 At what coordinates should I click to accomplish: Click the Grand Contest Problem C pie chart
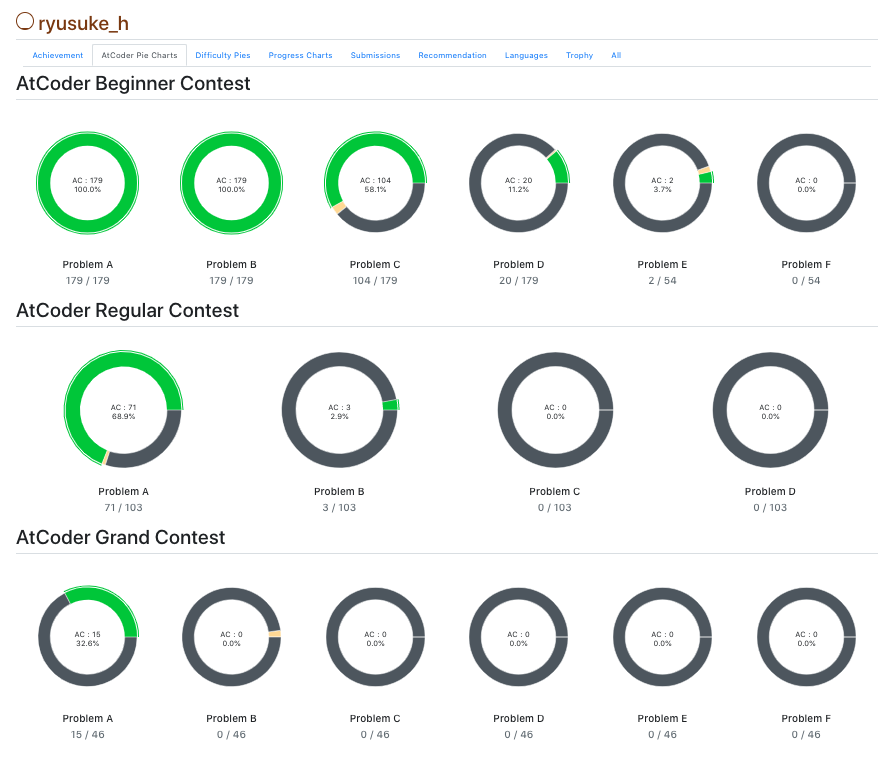[375, 637]
